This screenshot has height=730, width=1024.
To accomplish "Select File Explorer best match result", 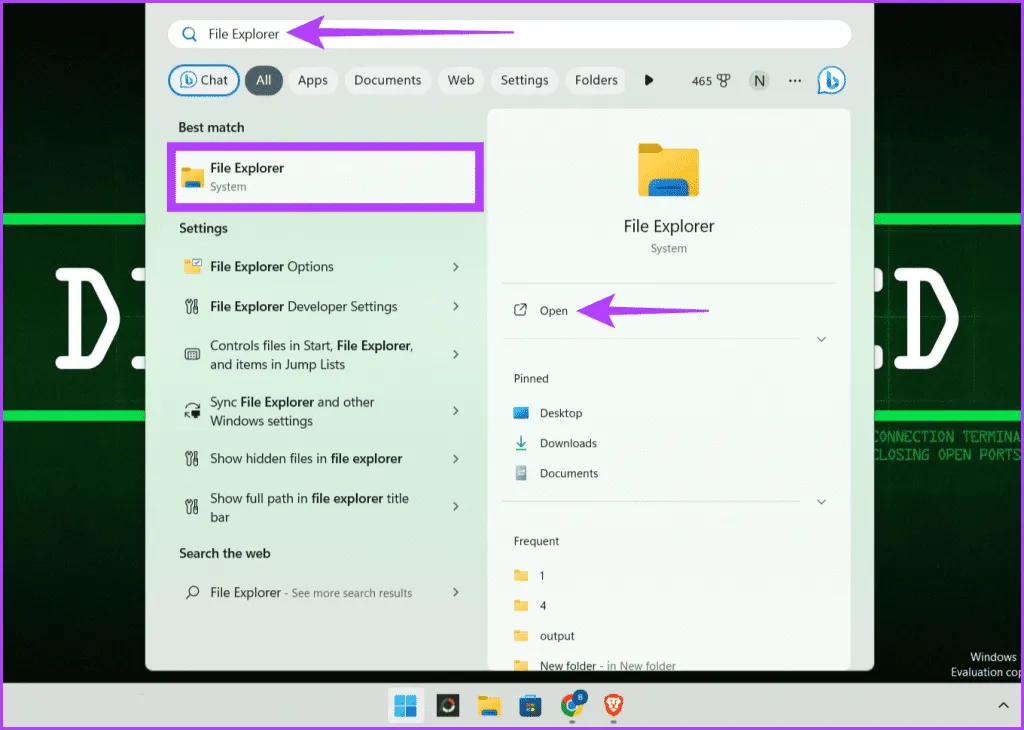I will point(325,177).
